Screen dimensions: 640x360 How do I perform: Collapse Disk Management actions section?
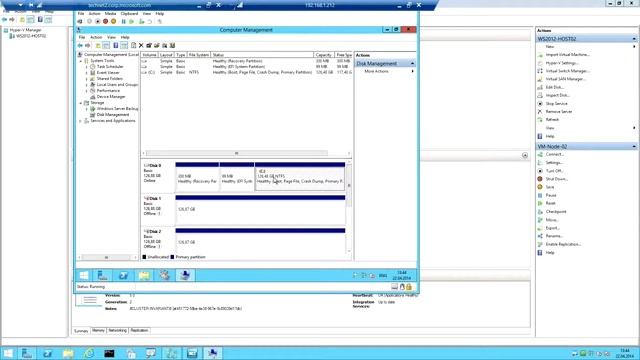(412, 64)
